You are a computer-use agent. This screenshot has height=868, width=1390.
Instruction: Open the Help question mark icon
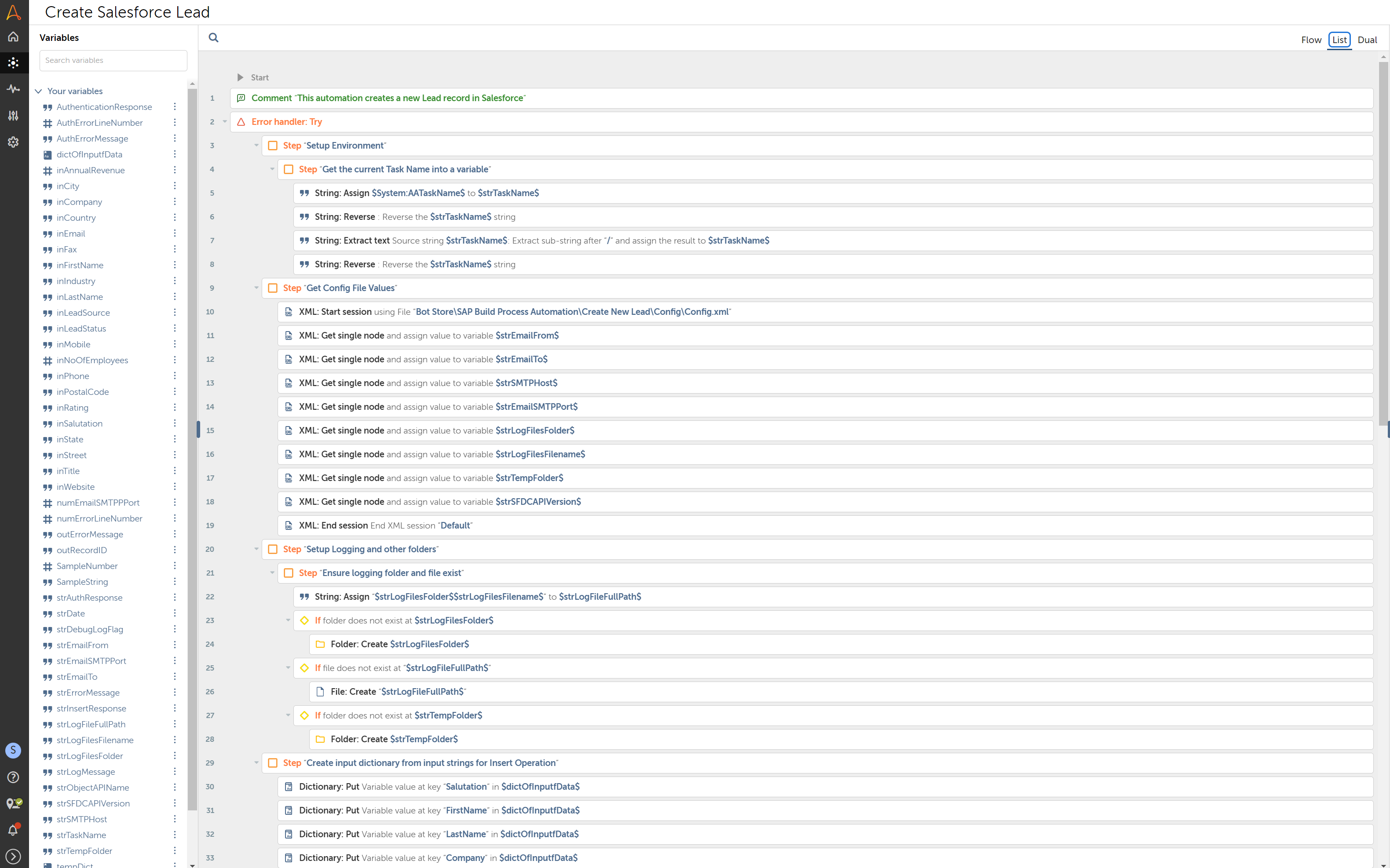pos(13,777)
